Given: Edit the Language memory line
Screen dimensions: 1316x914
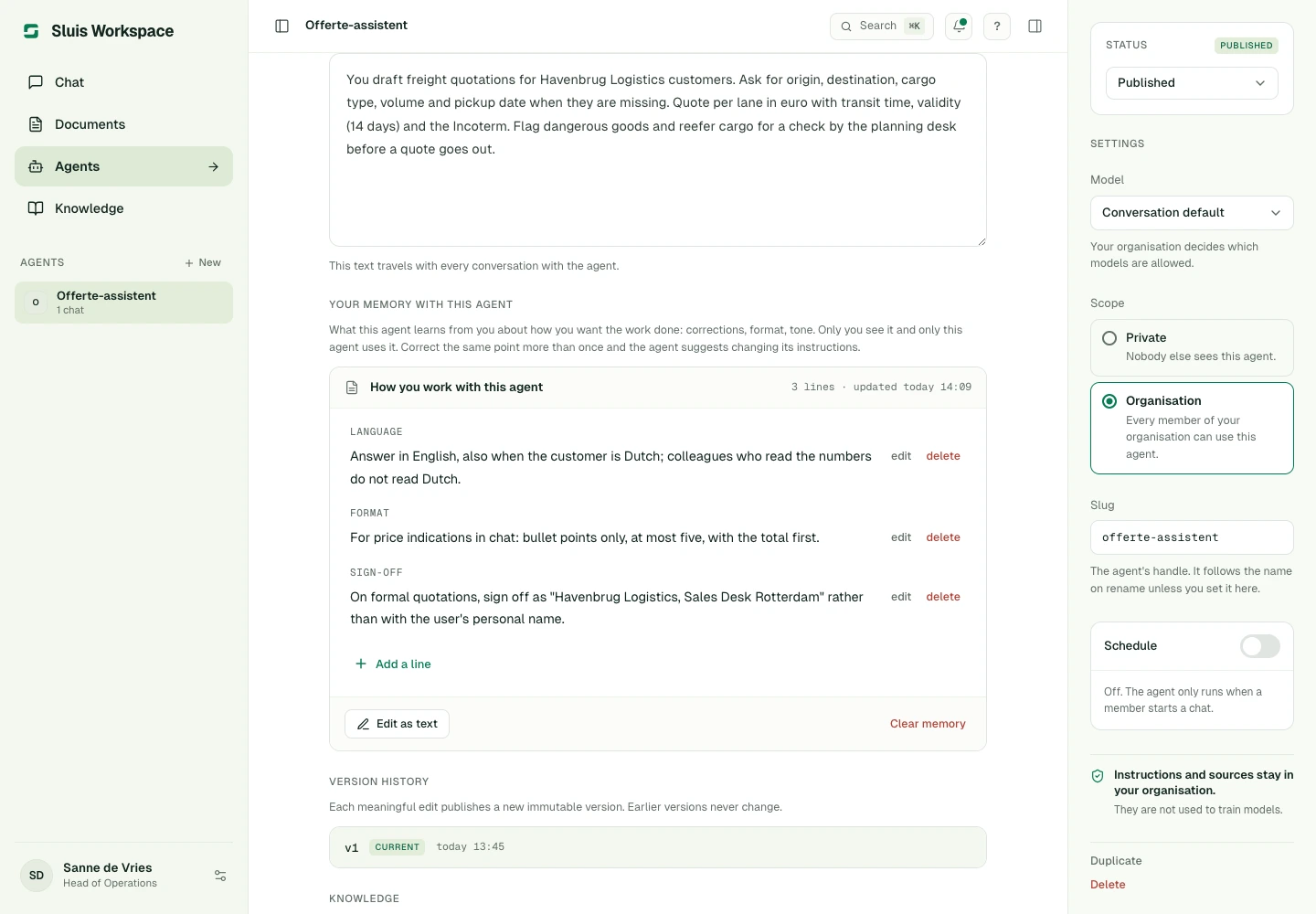Looking at the screenshot, I should 901,456.
